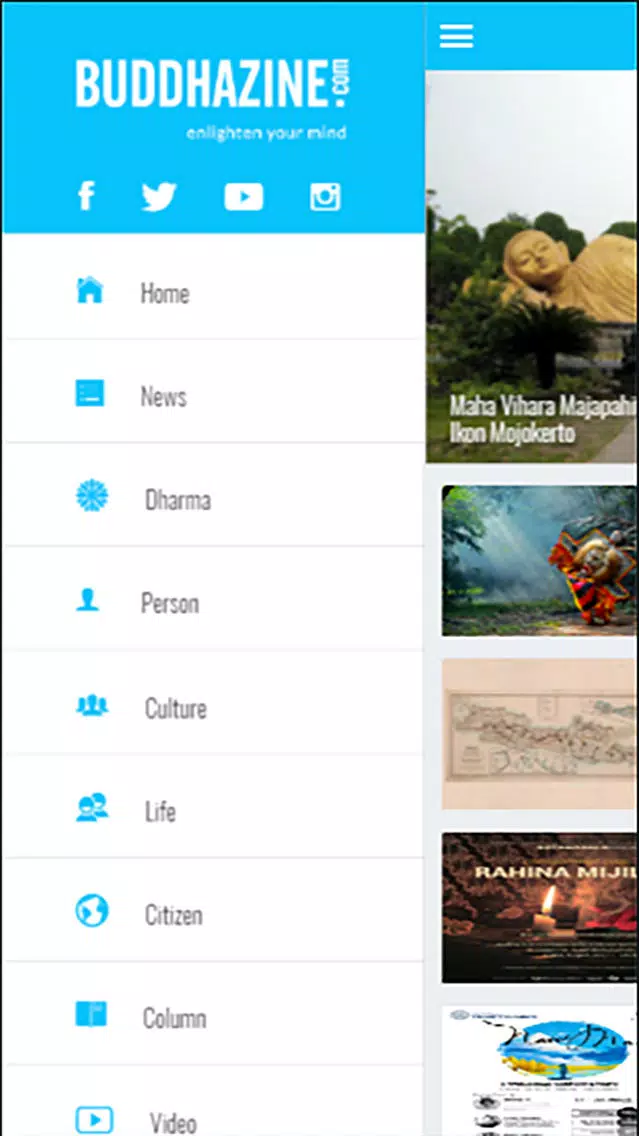Open the Column section

(214, 1014)
